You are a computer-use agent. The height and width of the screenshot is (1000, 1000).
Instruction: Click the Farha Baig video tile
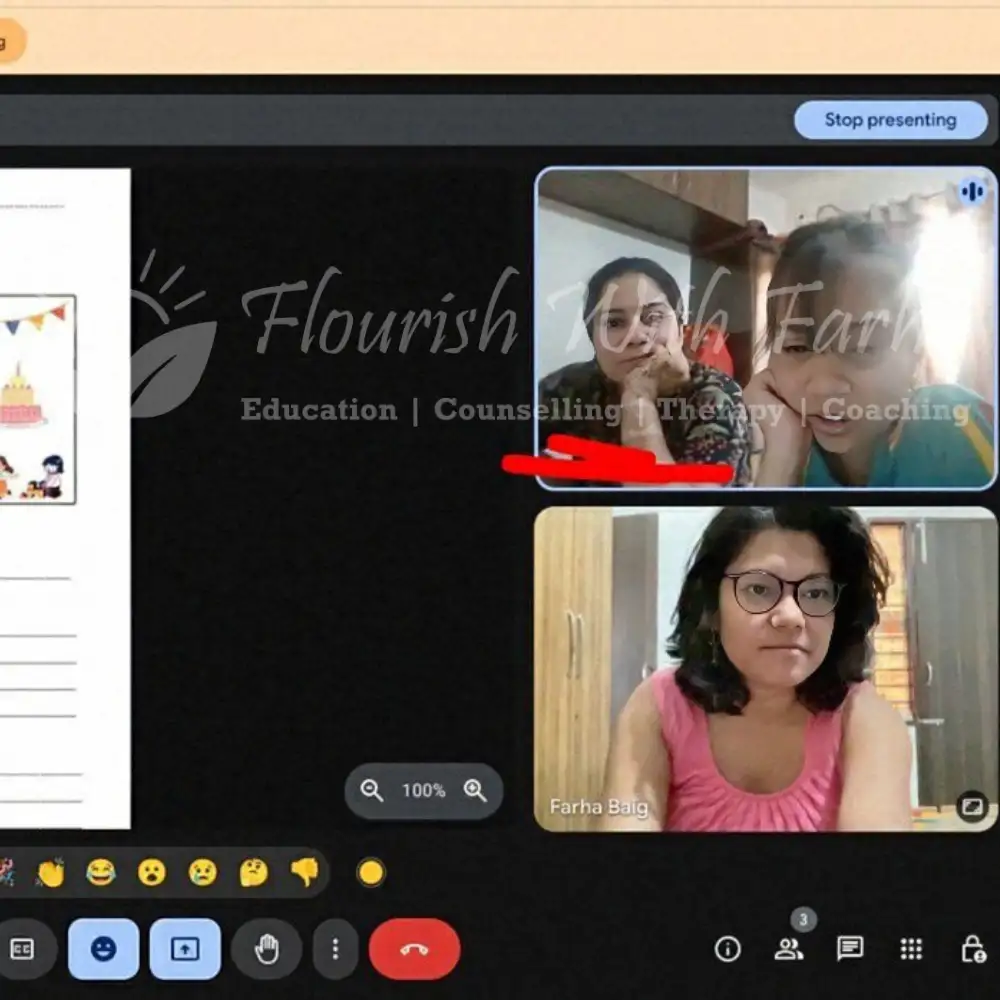(x=765, y=670)
